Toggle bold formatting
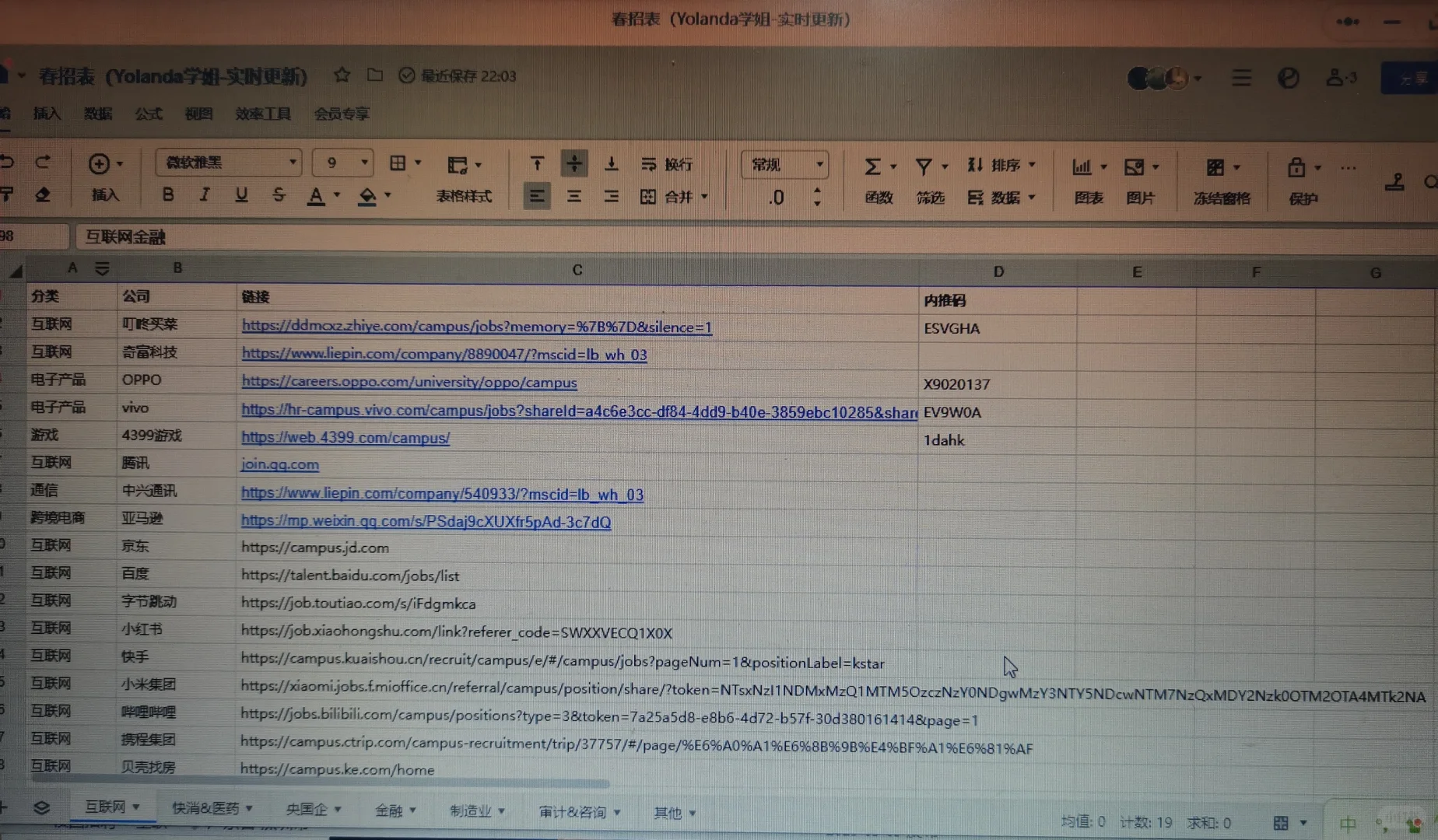The height and width of the screenshot is (840, 1438). pos(168,194)
